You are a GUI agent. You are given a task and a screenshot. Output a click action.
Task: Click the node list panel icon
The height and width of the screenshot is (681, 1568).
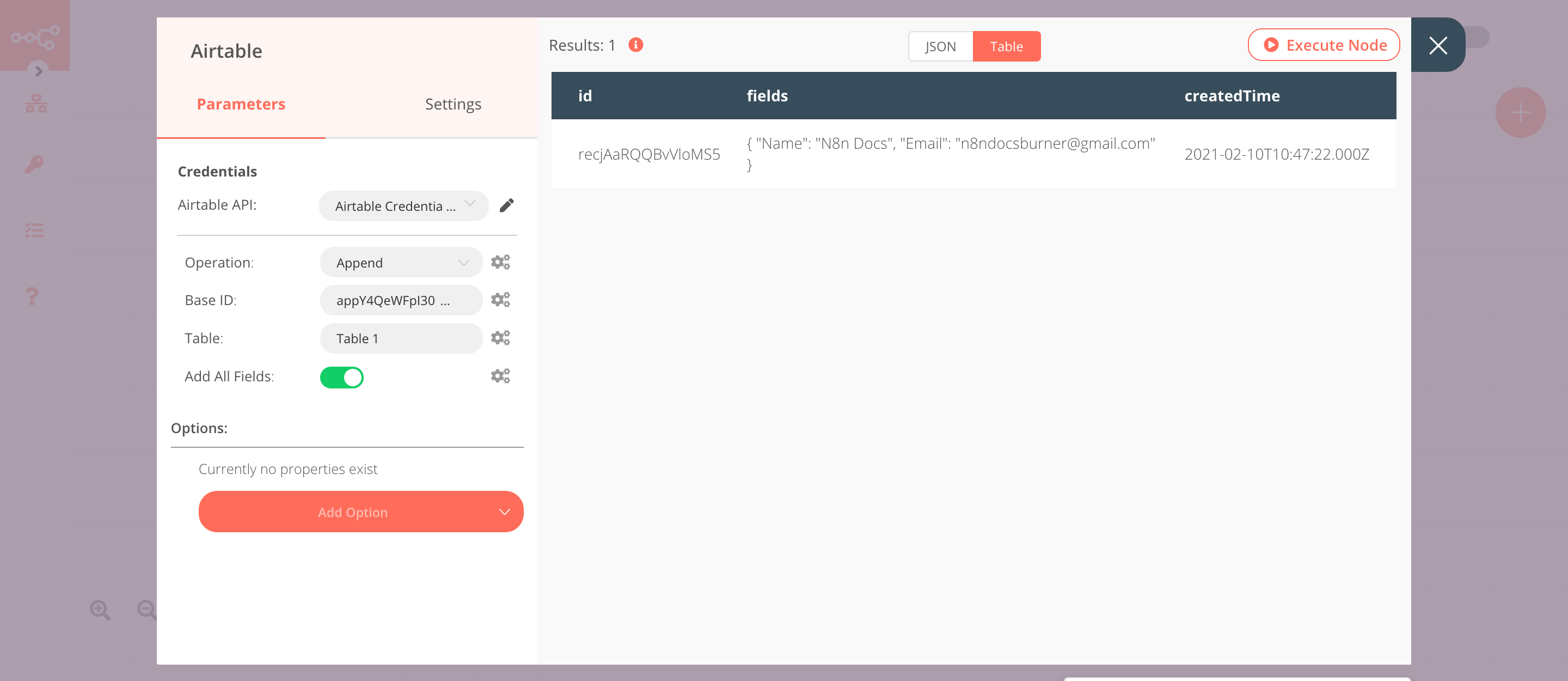[x=35, y=230]
